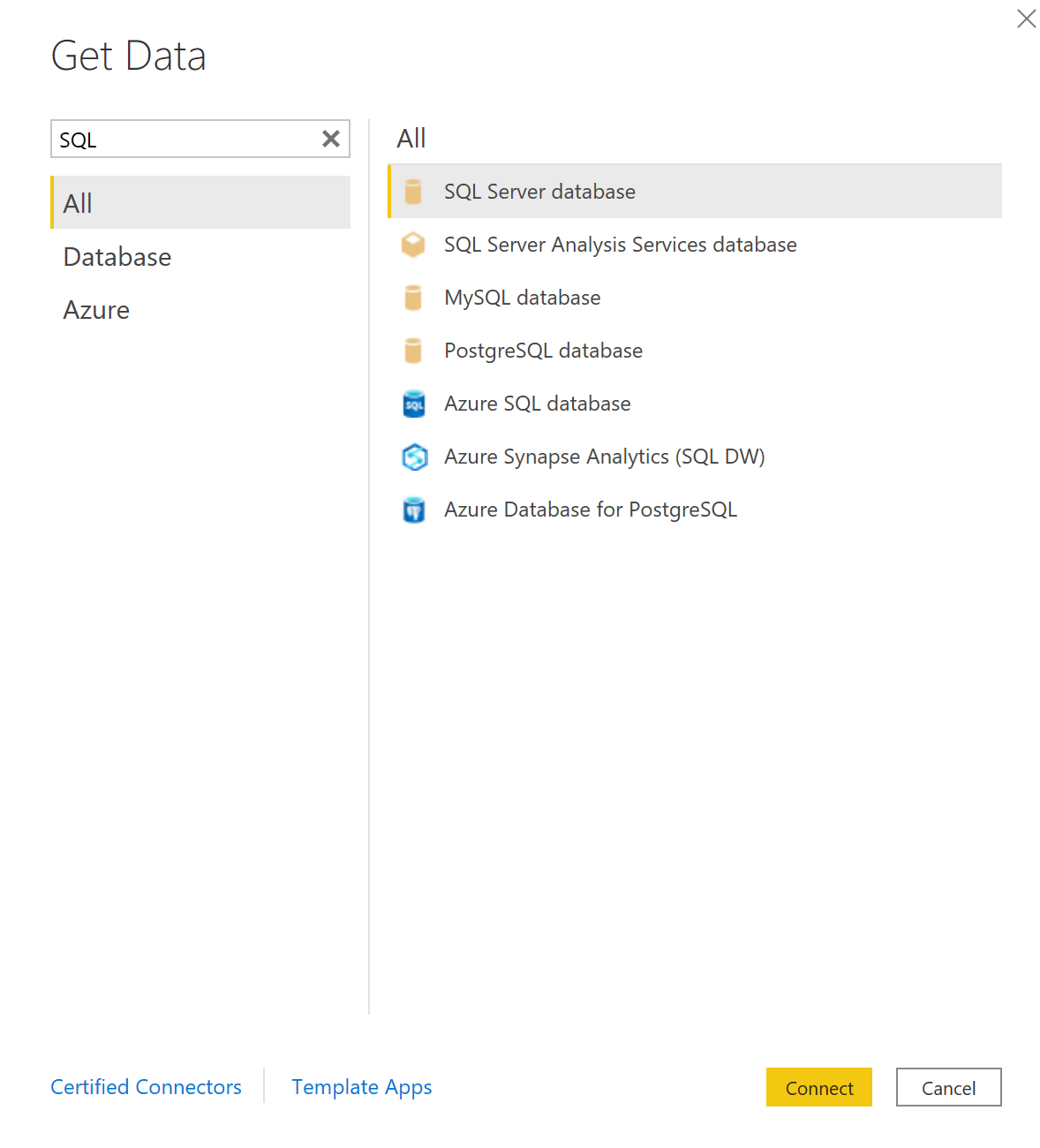Click the MySQL database cylinder icon
The image size is (1040, 1148).
click(x=413, y=298)
